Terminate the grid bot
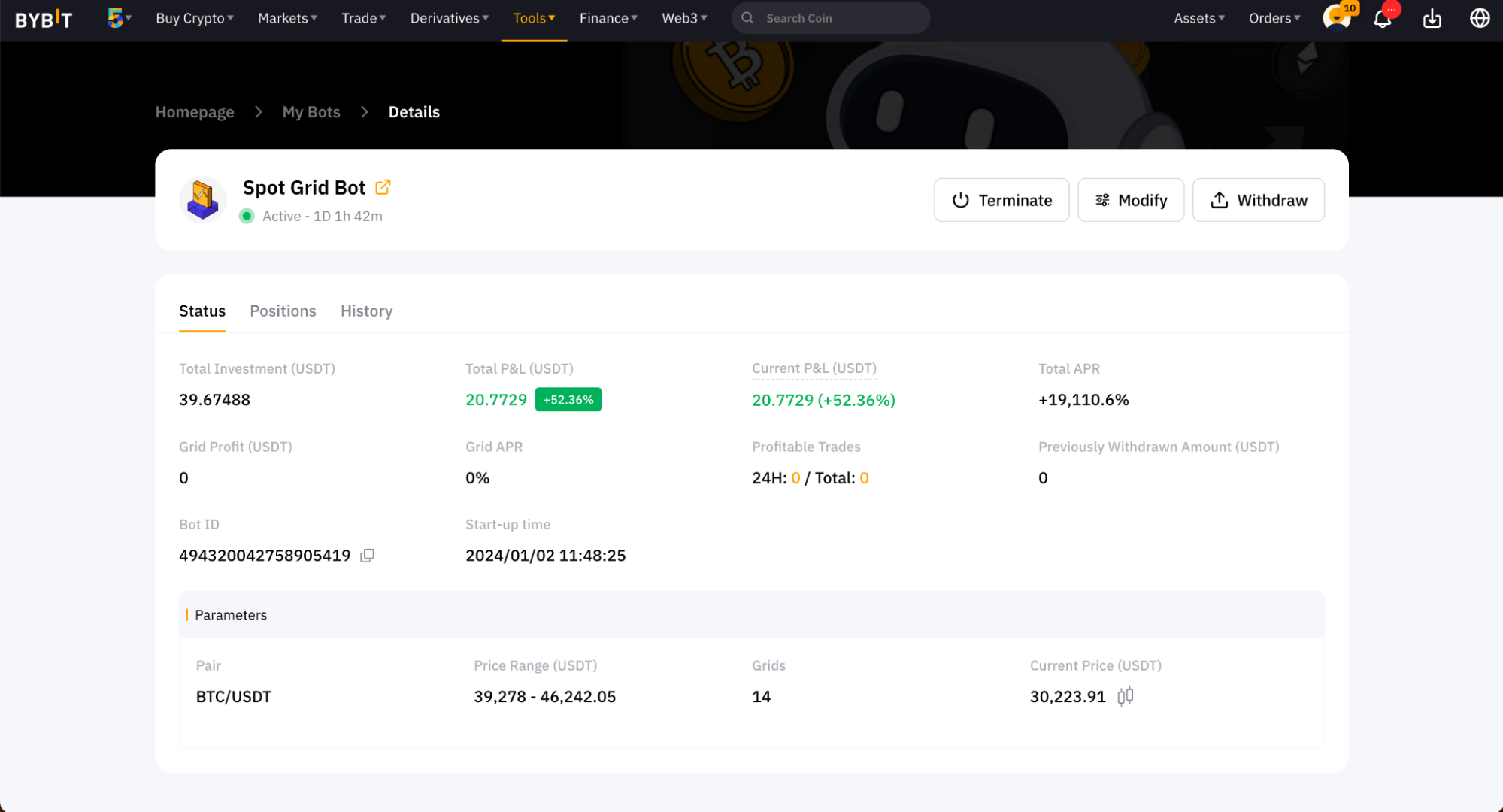The image size is (1503, 812). pos(1001,200)
